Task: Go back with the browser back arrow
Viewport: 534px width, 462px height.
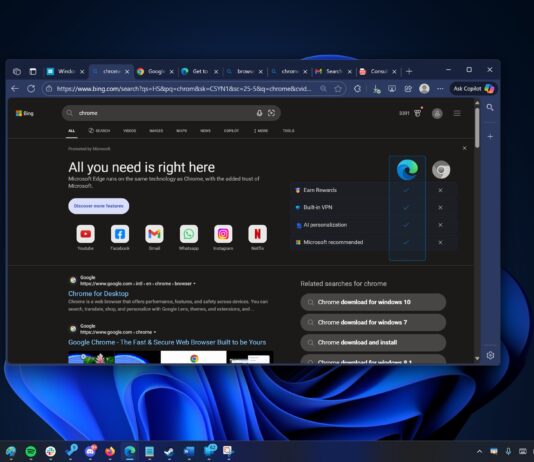Action: 15,89
